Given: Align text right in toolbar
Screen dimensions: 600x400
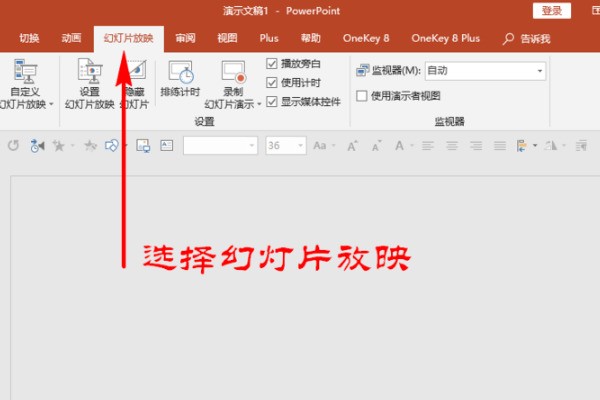Looking at the screenshot, I should pos(476,145).
